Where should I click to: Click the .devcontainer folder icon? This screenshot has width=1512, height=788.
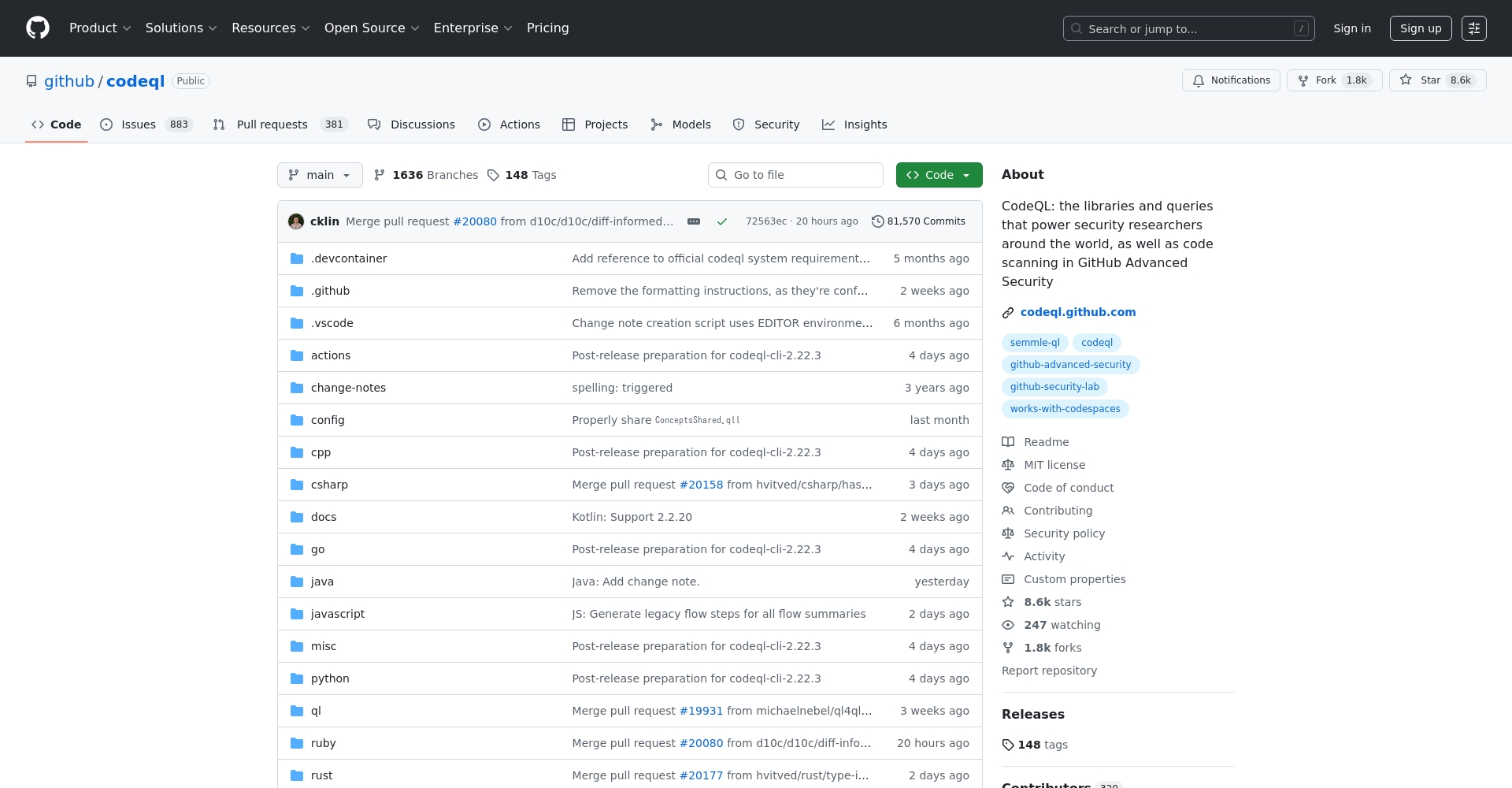pos(297,258)
